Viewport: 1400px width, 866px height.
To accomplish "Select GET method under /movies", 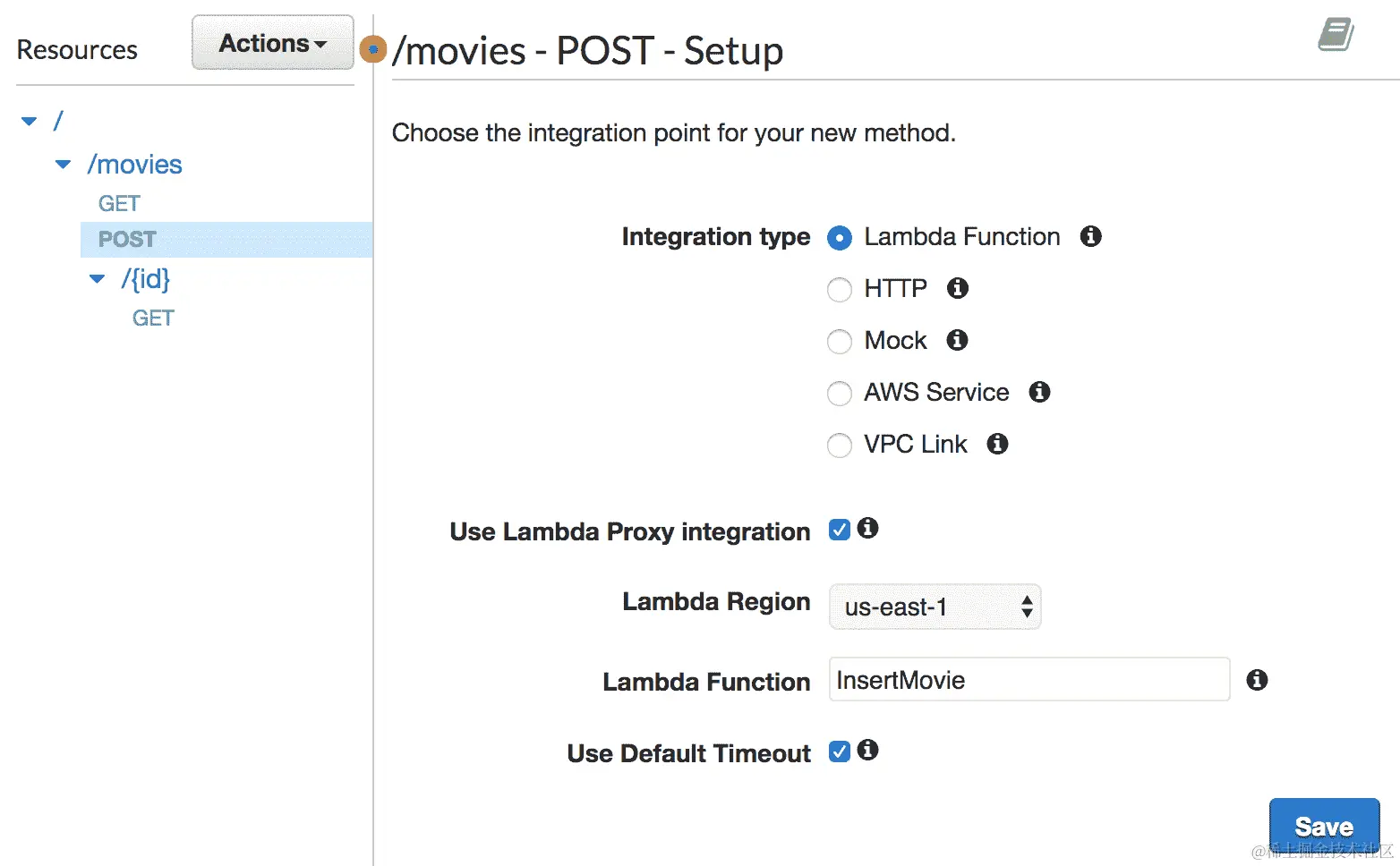I will pyautogui.click(x=119, y=204).
